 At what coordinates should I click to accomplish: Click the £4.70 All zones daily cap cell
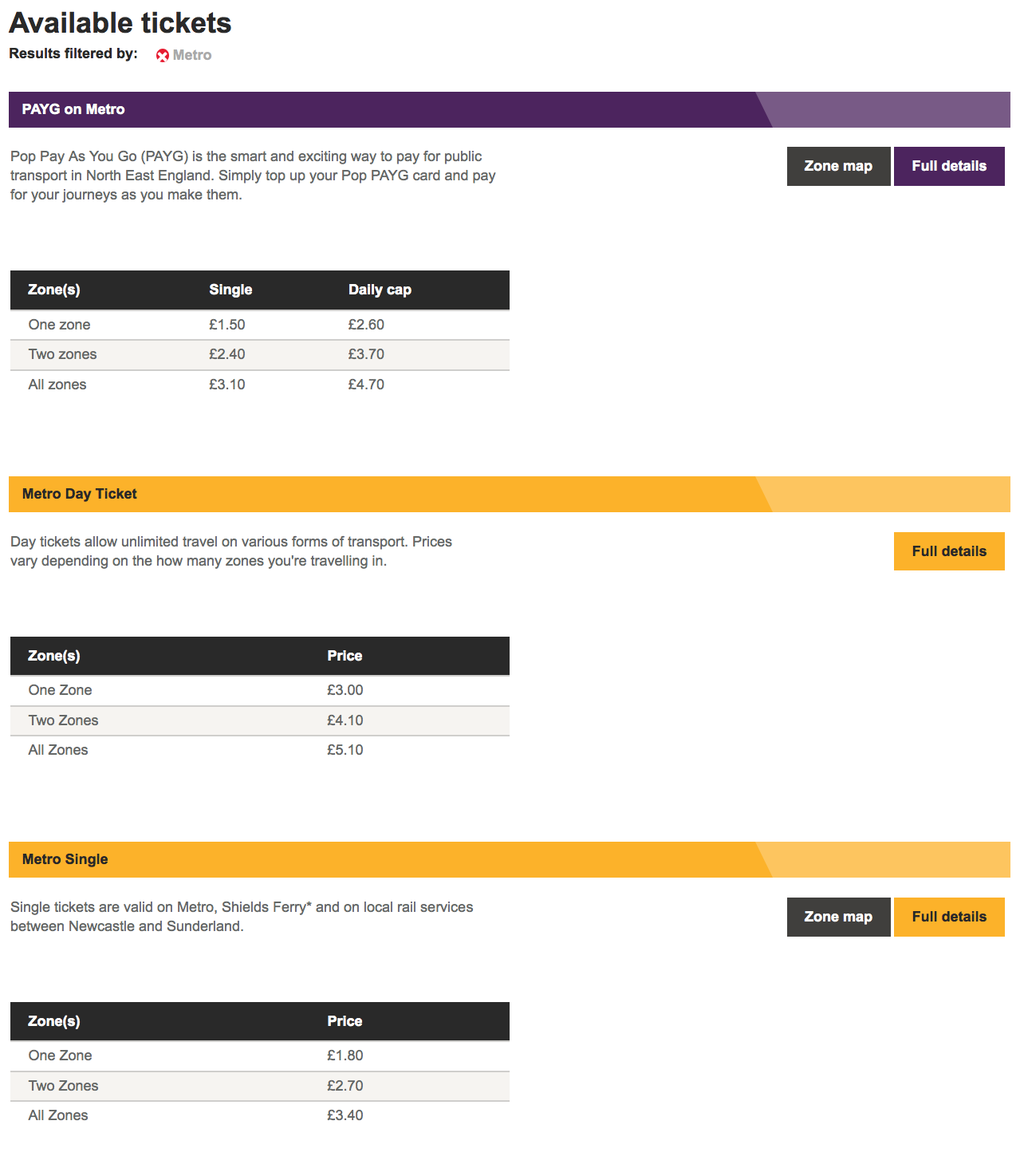pyautogui.click(x=366, y=385)
